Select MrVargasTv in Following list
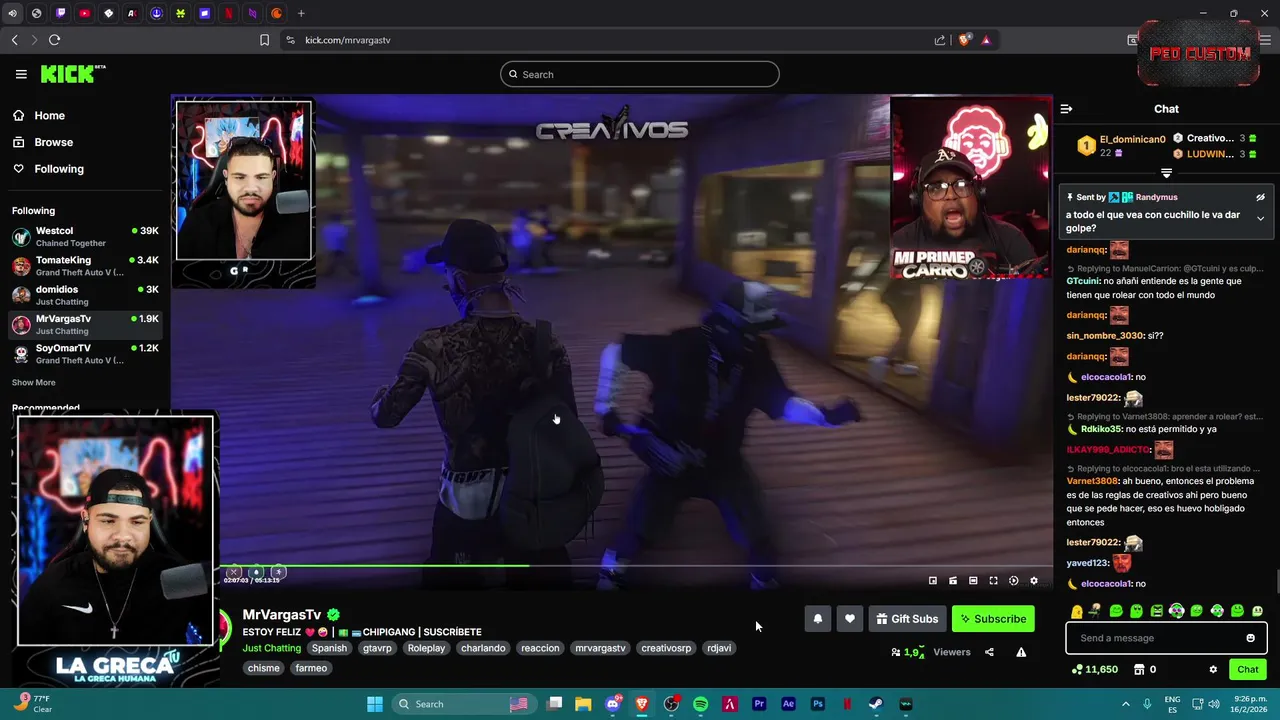 (x=85, y=324)
